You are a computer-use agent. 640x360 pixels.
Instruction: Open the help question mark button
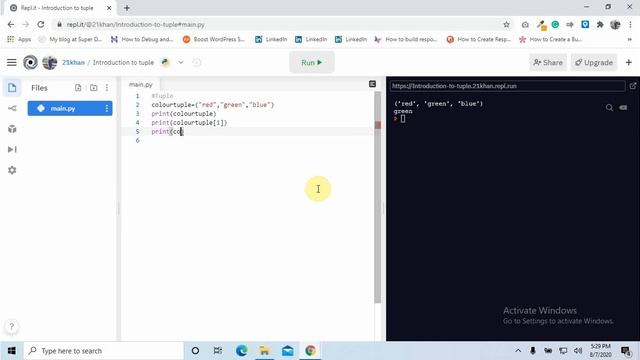(x=11, y=327)
